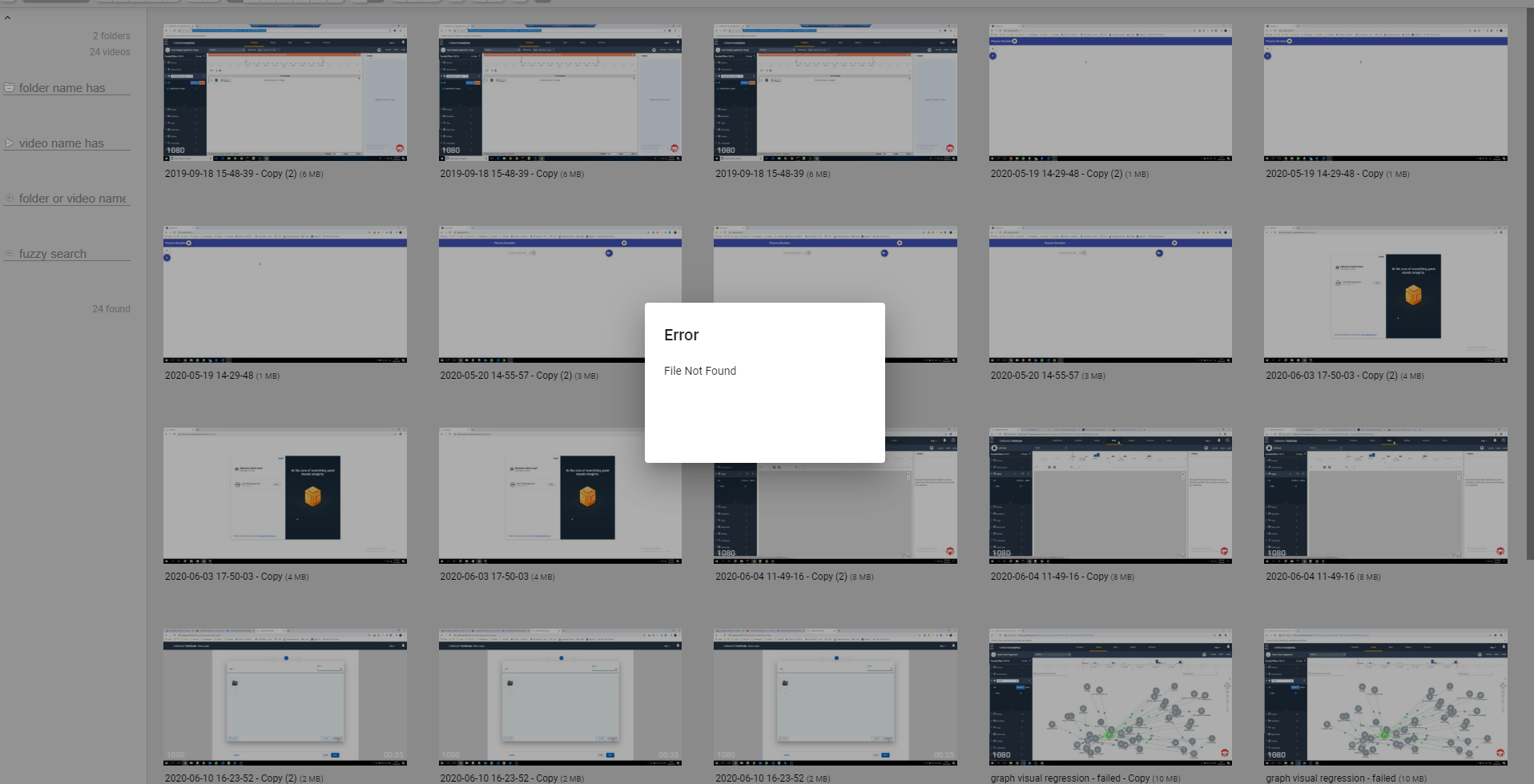Click file name '2020-05-19 14-29-48 - Copy (2)'
Screen dimensions: 1534x784
point(1057,174)
